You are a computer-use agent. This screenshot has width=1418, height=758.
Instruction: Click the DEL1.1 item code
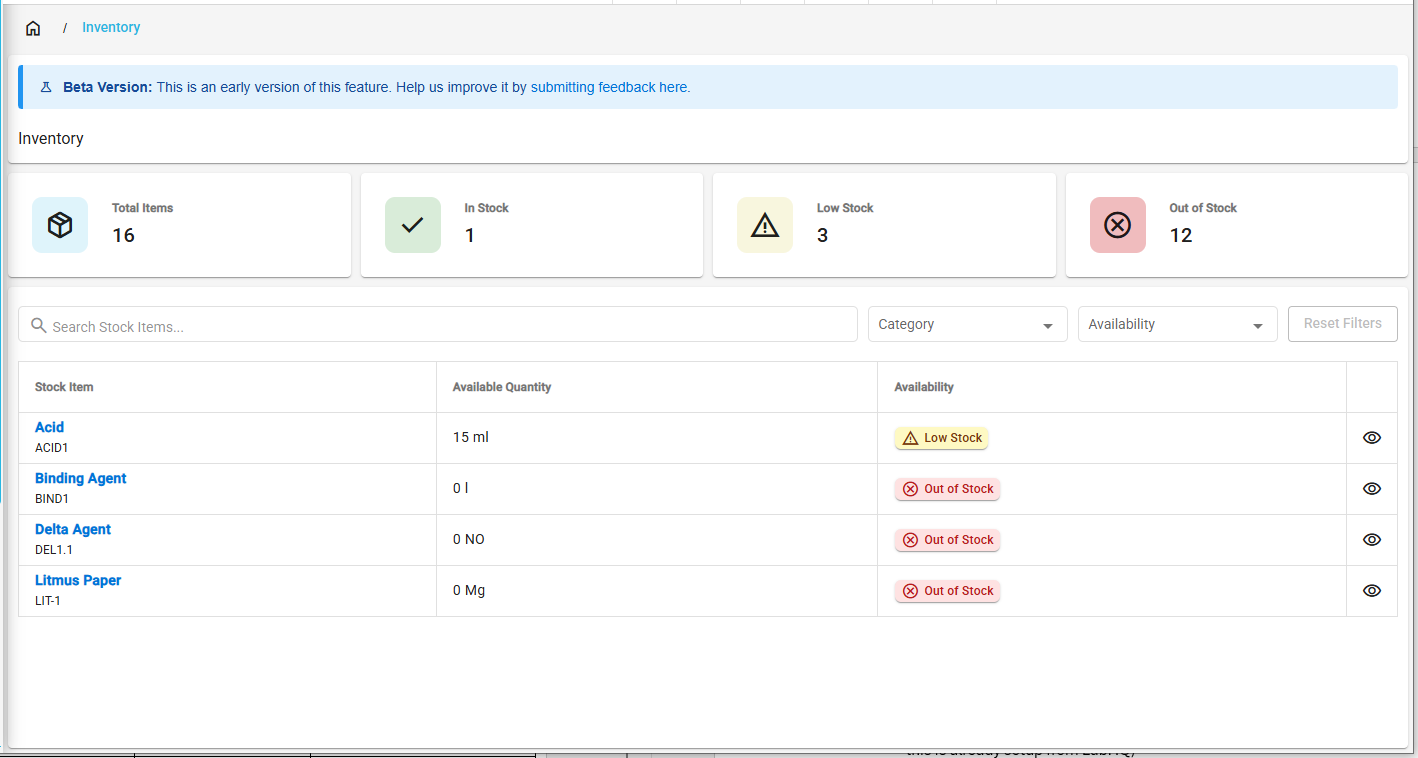pos(54,550)
